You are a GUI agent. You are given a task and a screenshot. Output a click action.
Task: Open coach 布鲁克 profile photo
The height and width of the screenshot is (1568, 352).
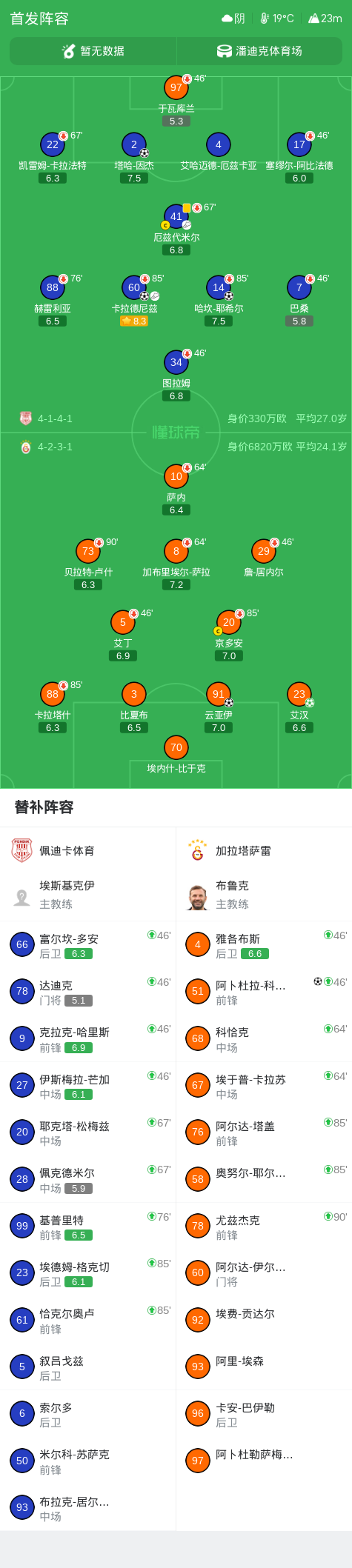tap(197, 897)
